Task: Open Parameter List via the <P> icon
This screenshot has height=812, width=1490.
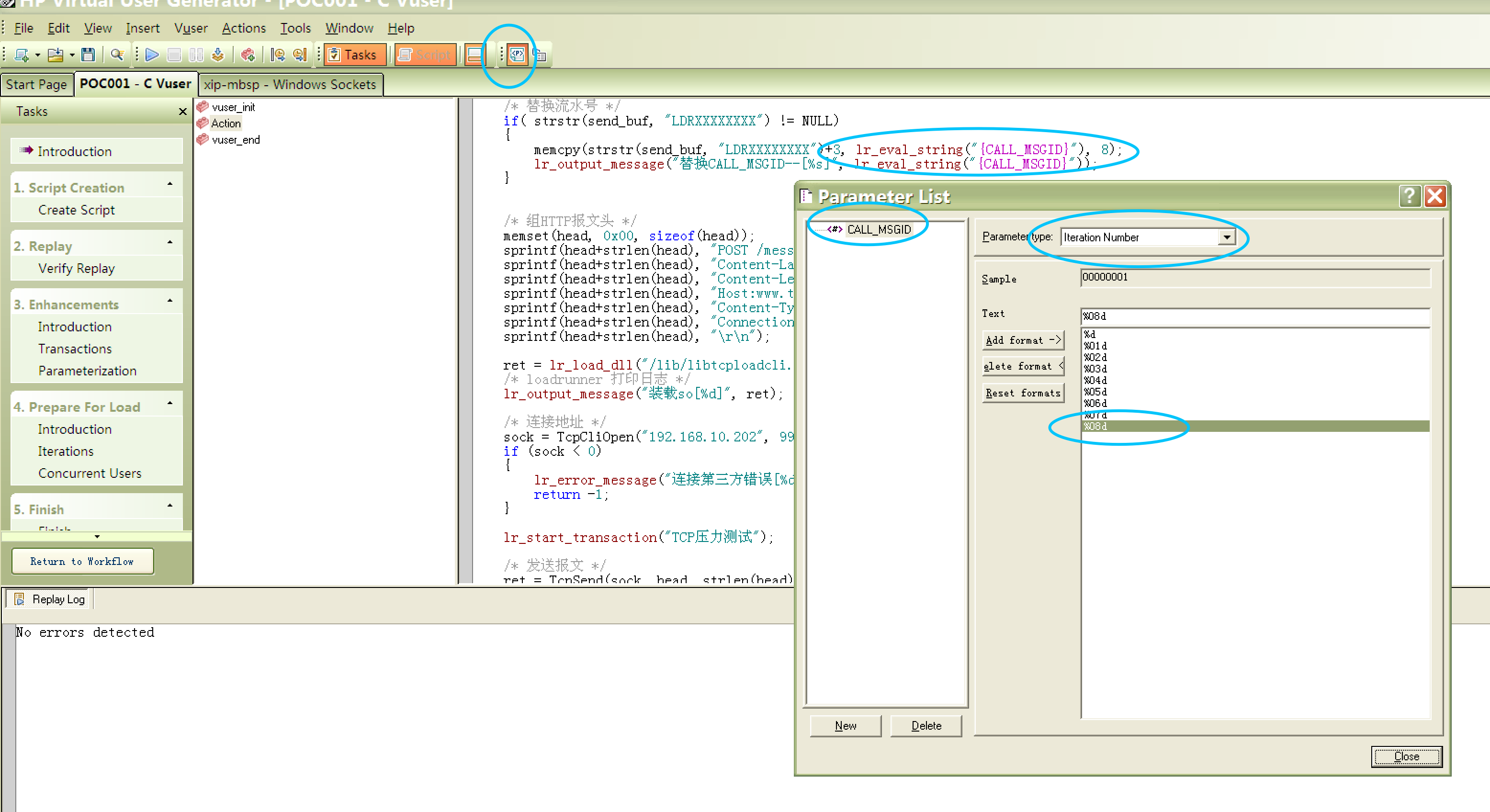Action: click(517, 55)
